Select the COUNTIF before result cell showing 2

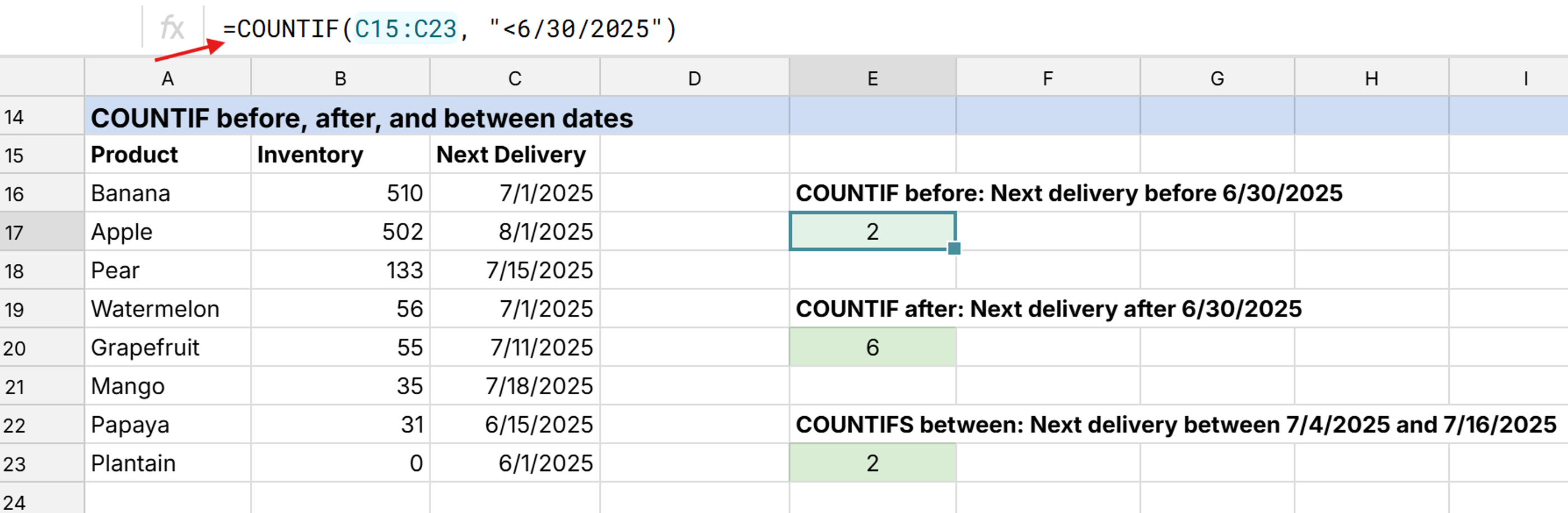[872, 231]
